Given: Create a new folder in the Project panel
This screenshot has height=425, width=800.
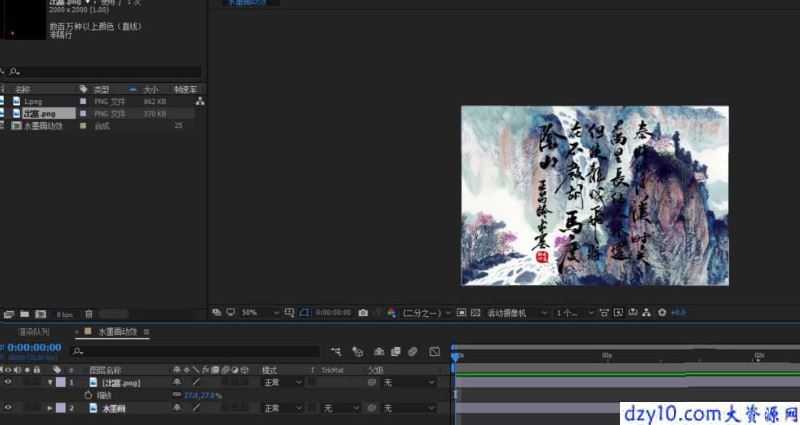Looking at the screenshot, I should (24, 314).
